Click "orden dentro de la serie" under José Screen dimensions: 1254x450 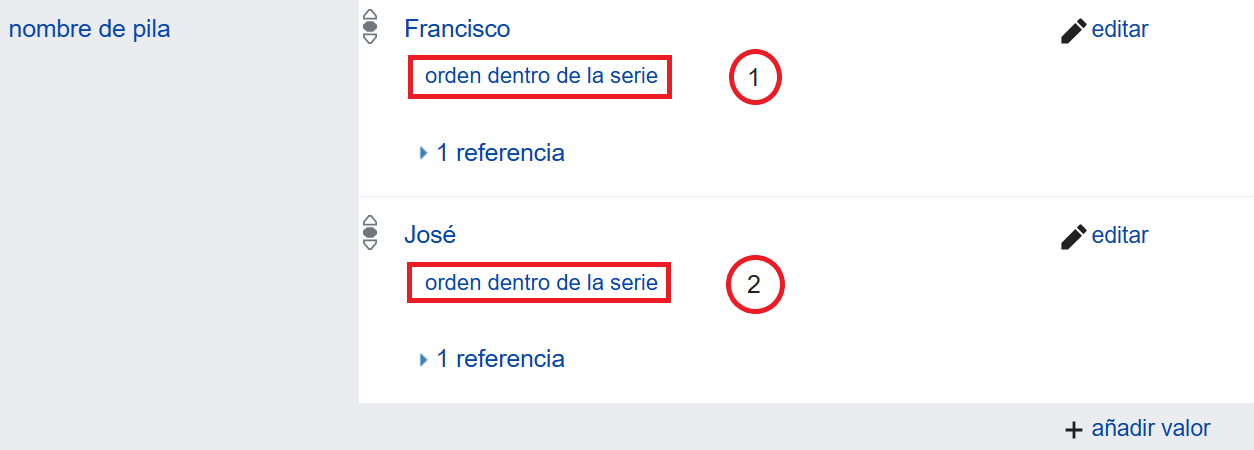pyautogui.click(x=541, y=283)
